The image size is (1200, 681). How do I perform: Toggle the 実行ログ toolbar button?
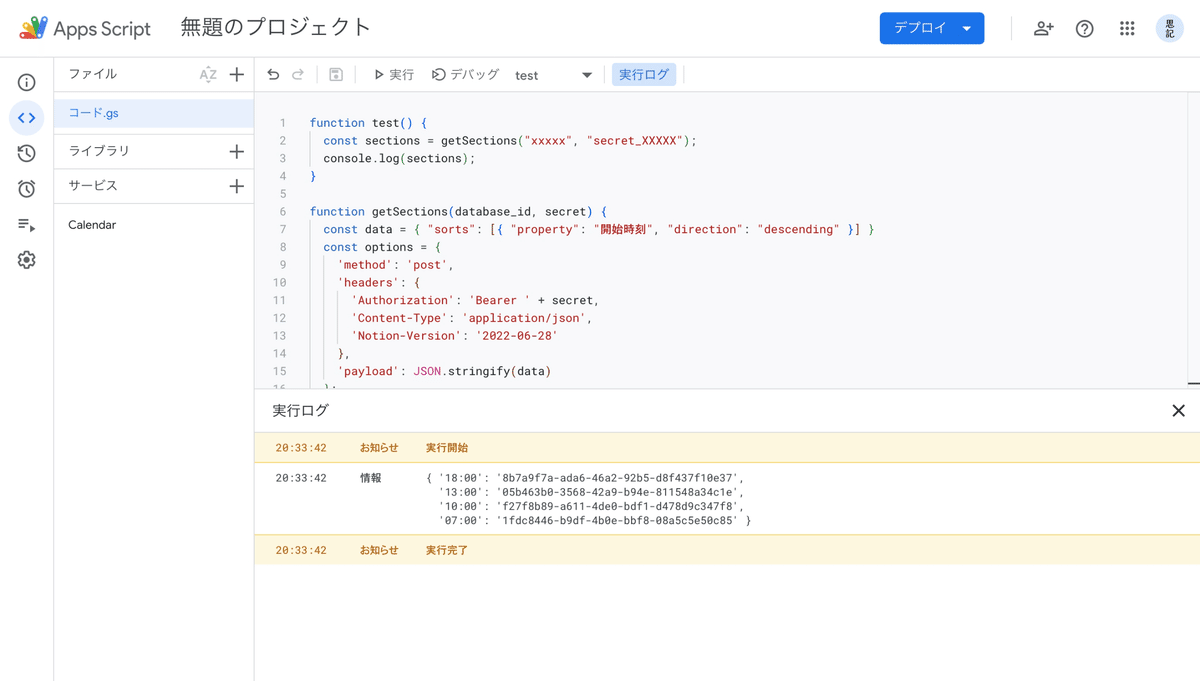tap(645, 75)
